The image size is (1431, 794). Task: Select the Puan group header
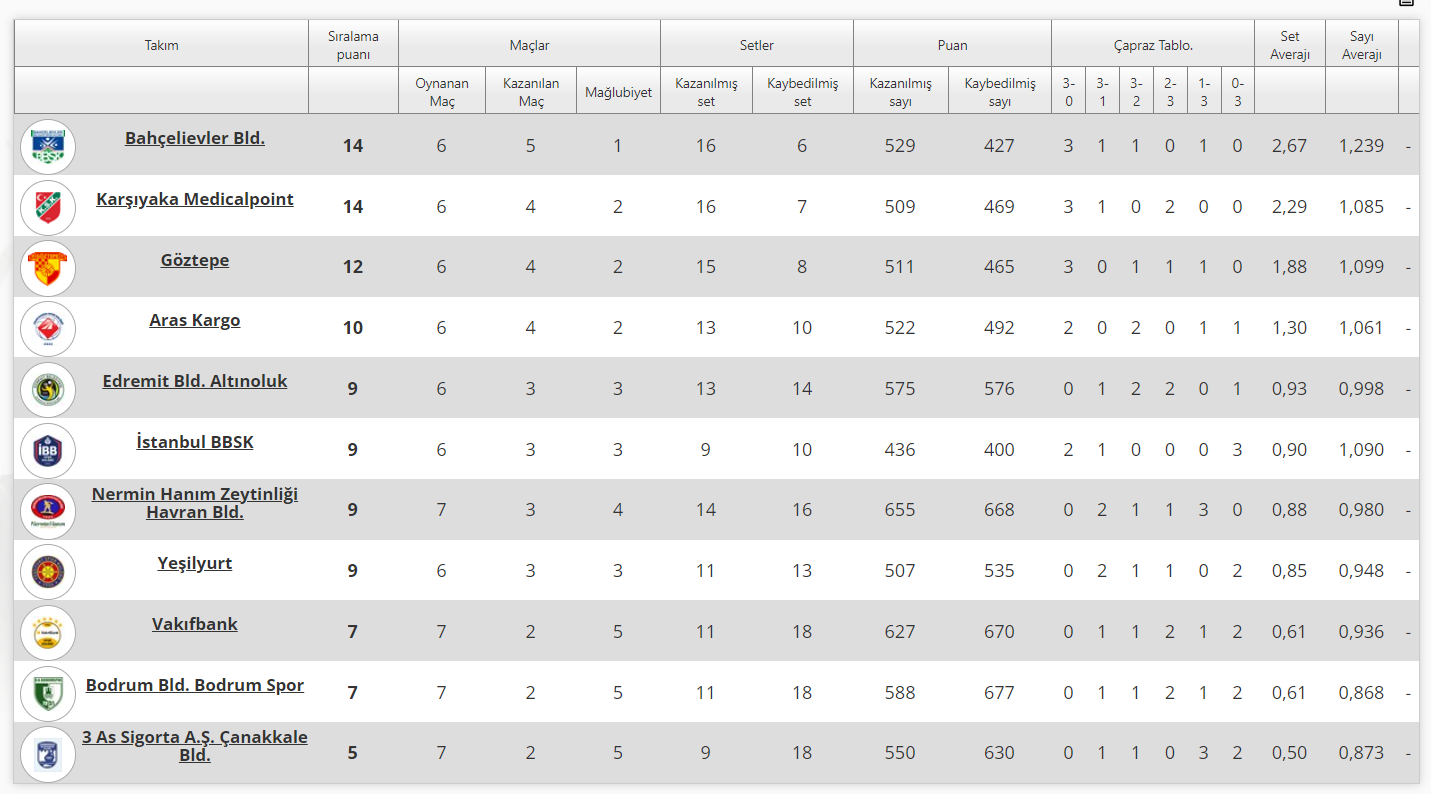pyautogui.click(x=952, y=45)
